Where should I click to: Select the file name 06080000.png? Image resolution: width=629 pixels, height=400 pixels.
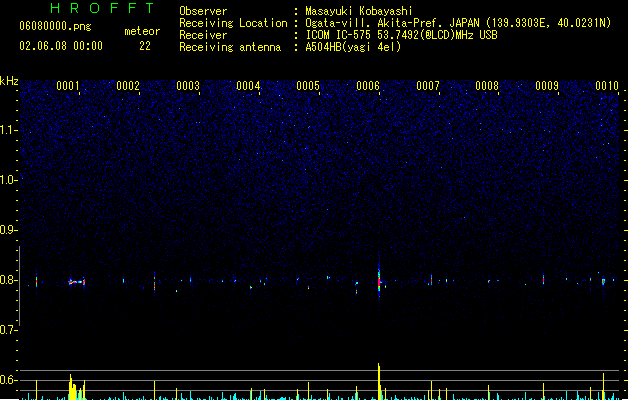coord(55,26)
